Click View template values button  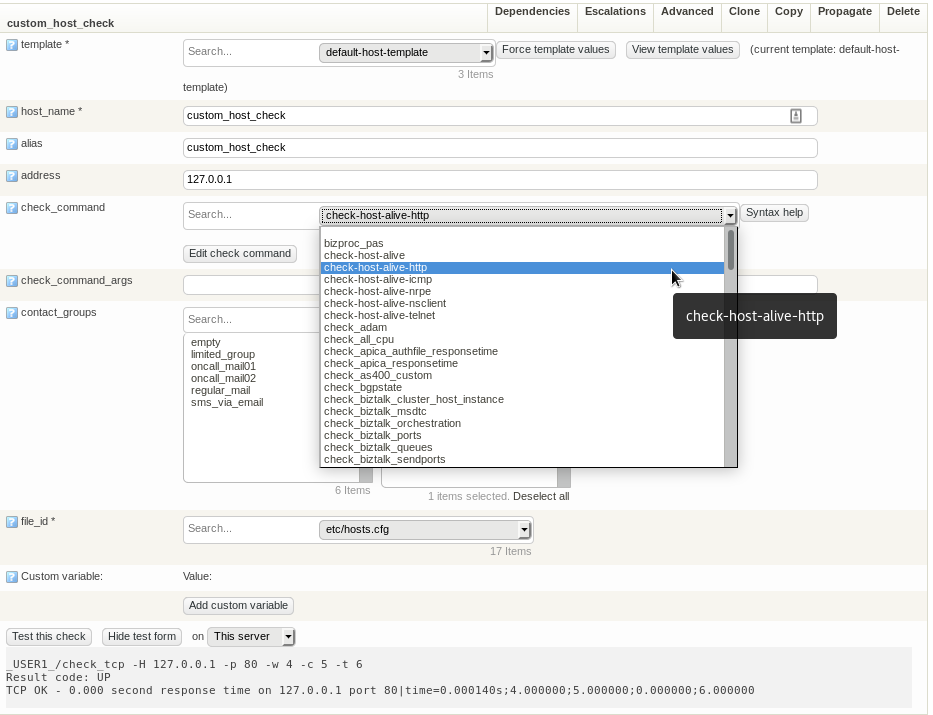(x=682, y=50)
